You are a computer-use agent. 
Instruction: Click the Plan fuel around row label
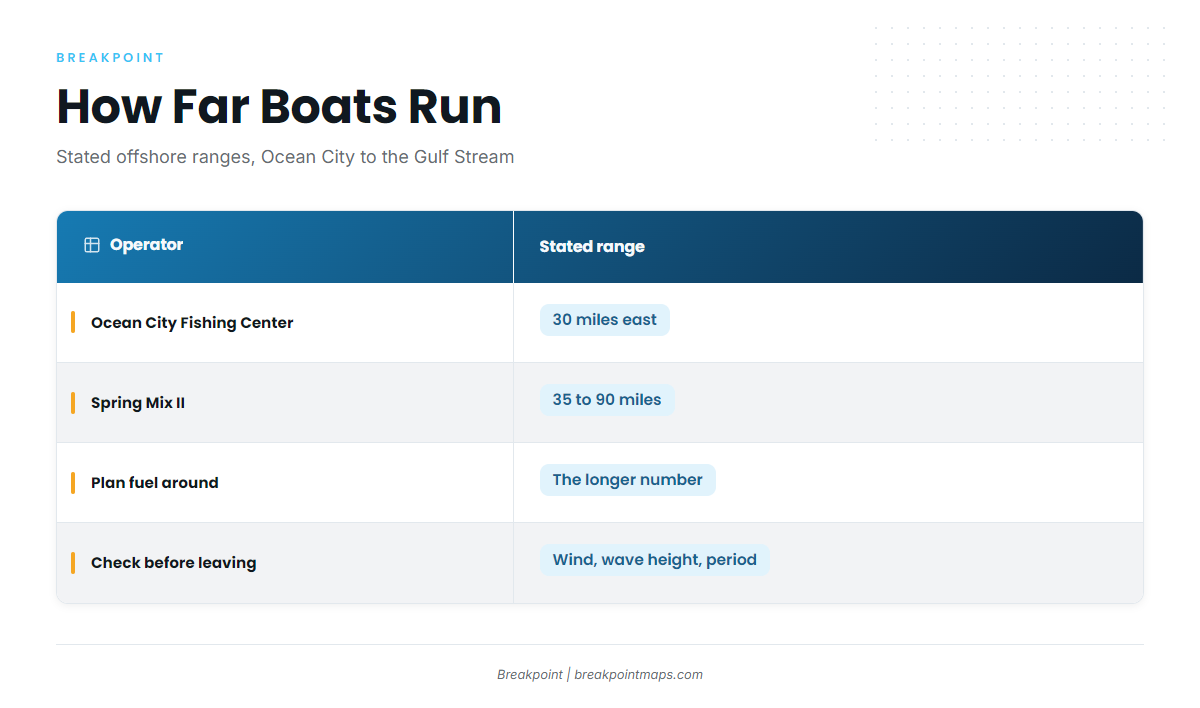155,483
